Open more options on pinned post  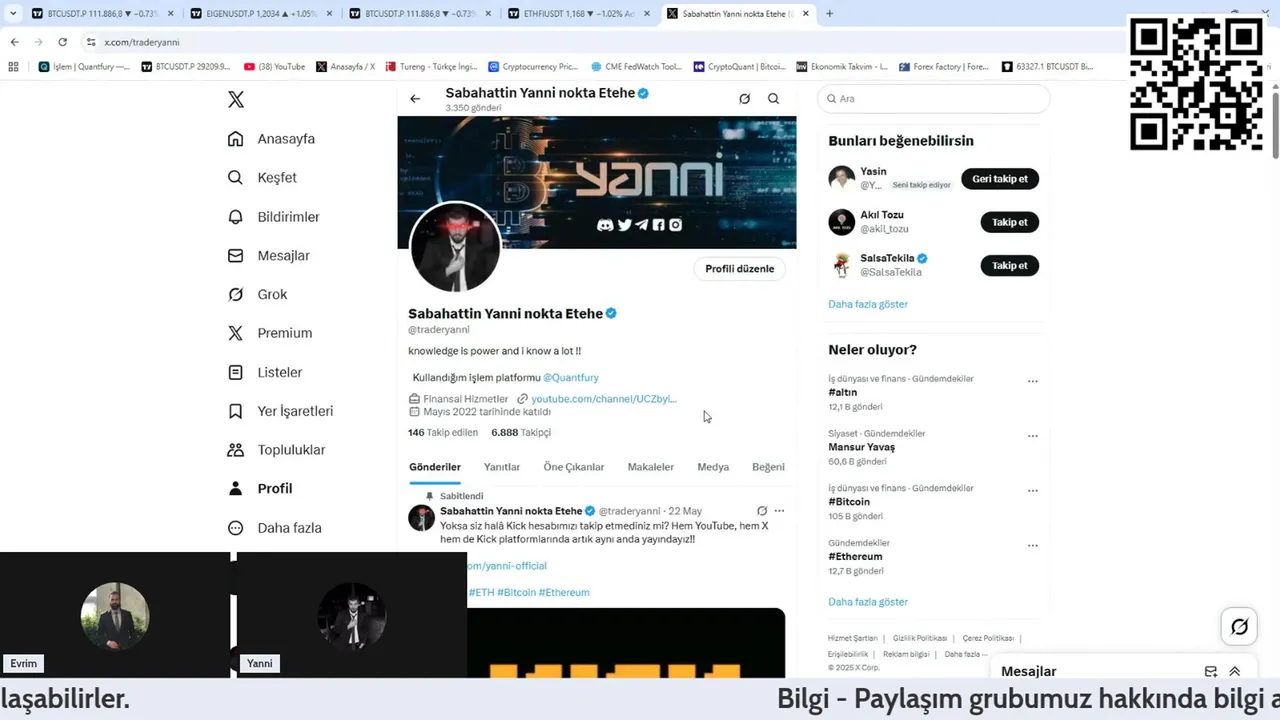tap(779, 511)
